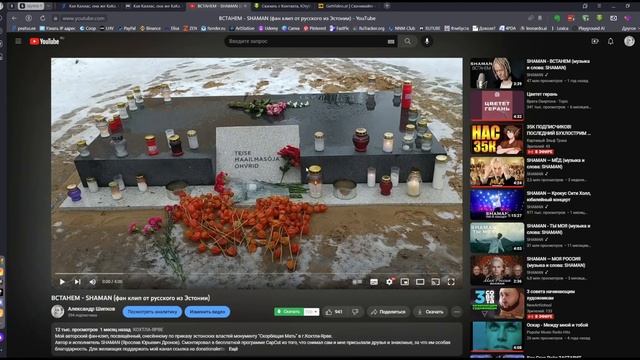Open the Цветет герань recommended video
640x360 pixels.
497,106
